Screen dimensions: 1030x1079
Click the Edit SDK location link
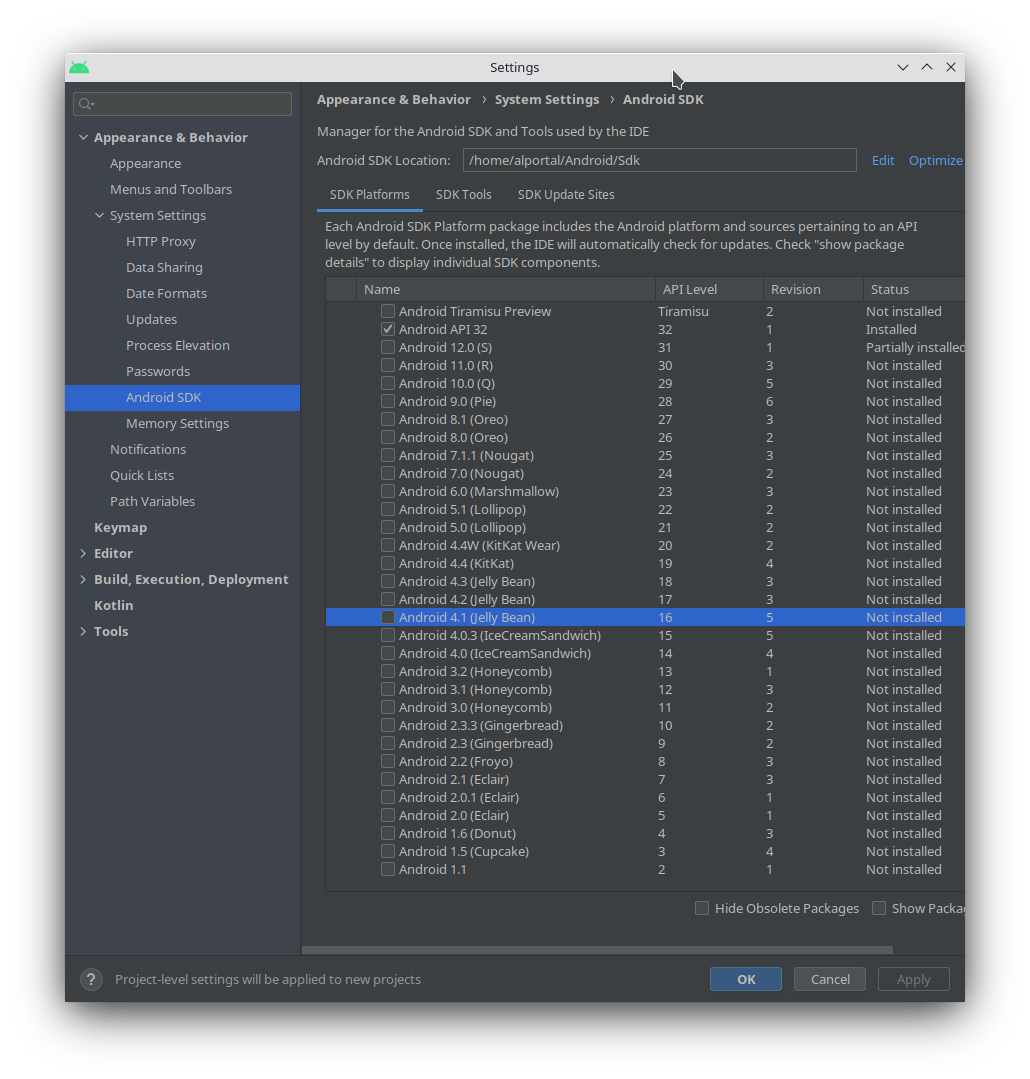pyautogui.click(x=883, y=160)
